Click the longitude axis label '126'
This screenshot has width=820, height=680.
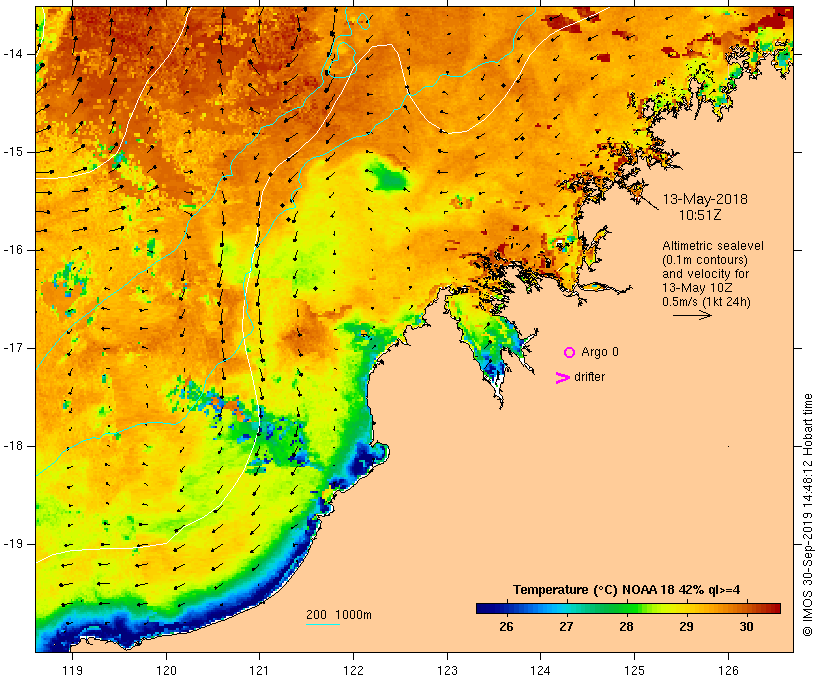pos(728,671)
